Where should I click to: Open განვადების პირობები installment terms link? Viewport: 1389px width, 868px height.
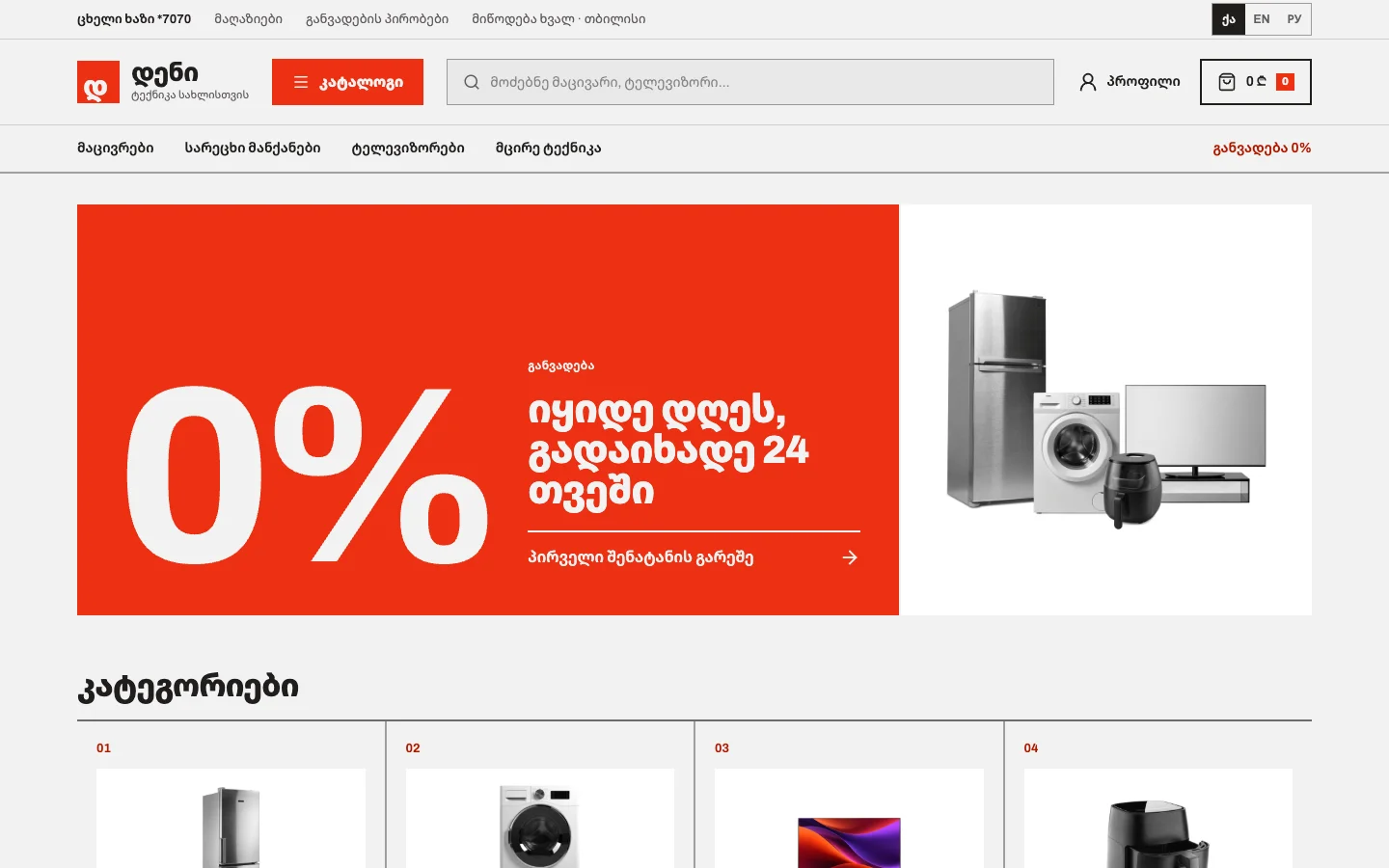[x=377, y=19]
